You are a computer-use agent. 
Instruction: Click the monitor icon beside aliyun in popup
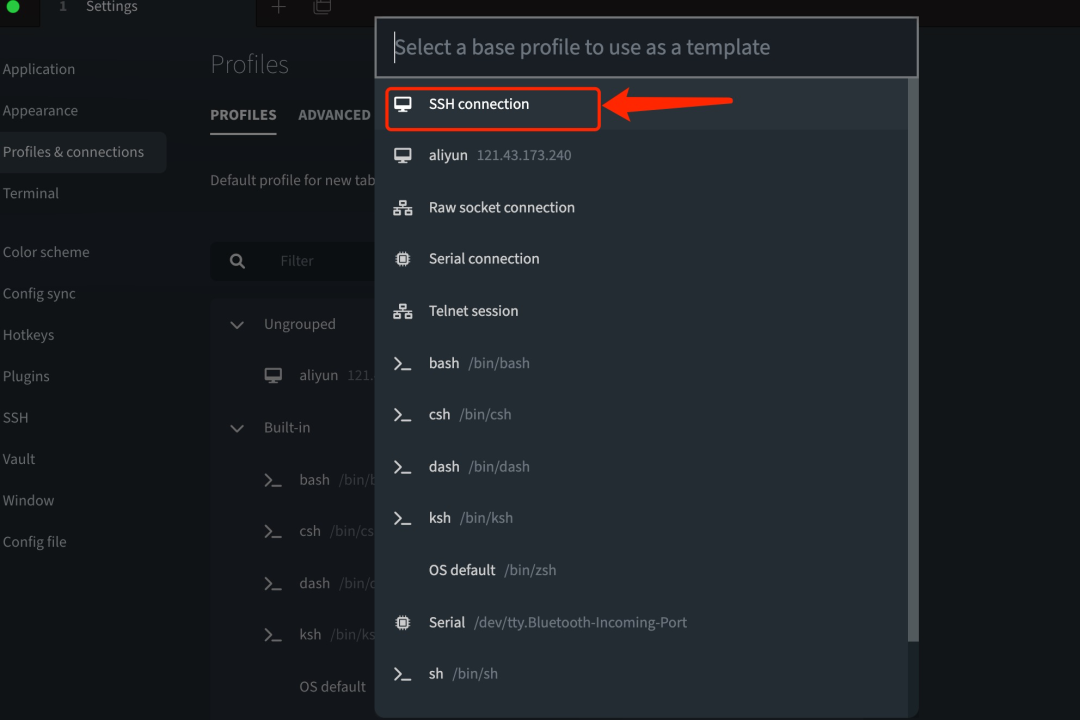pos(402,156)
